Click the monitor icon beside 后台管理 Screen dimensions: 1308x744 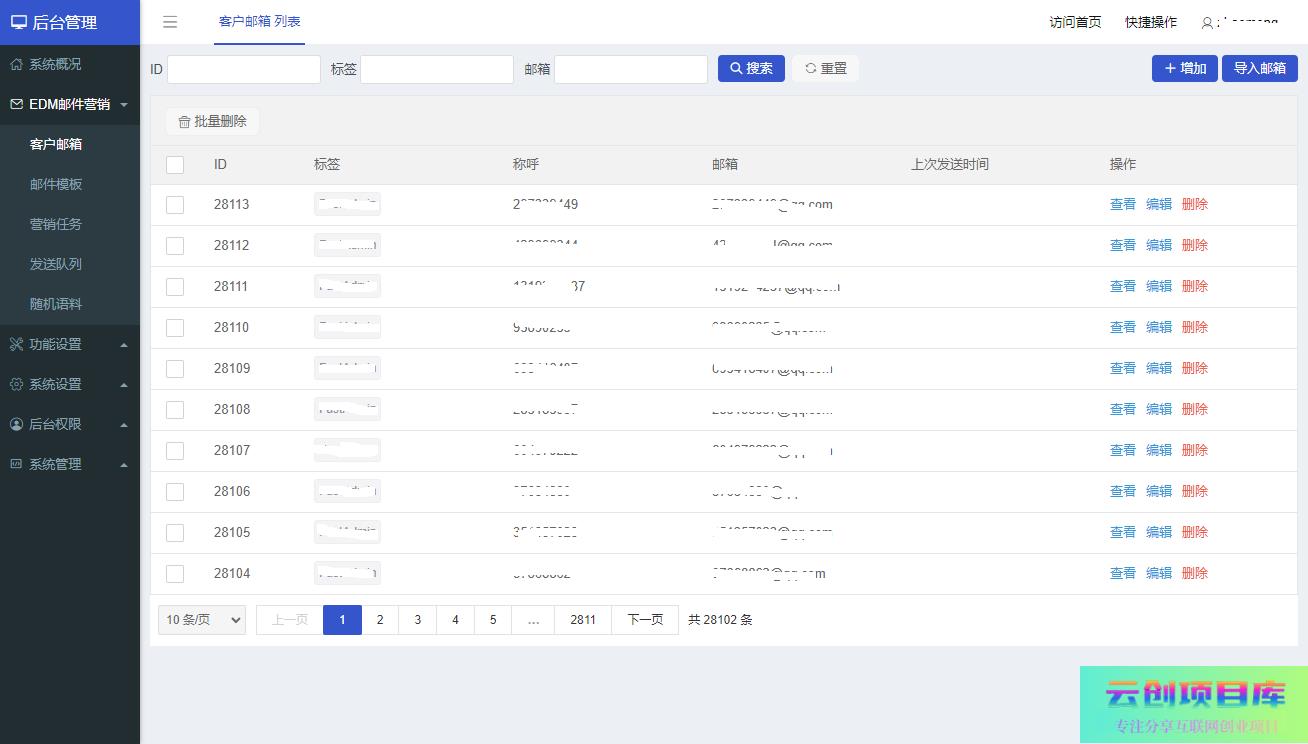coord(18,22)
